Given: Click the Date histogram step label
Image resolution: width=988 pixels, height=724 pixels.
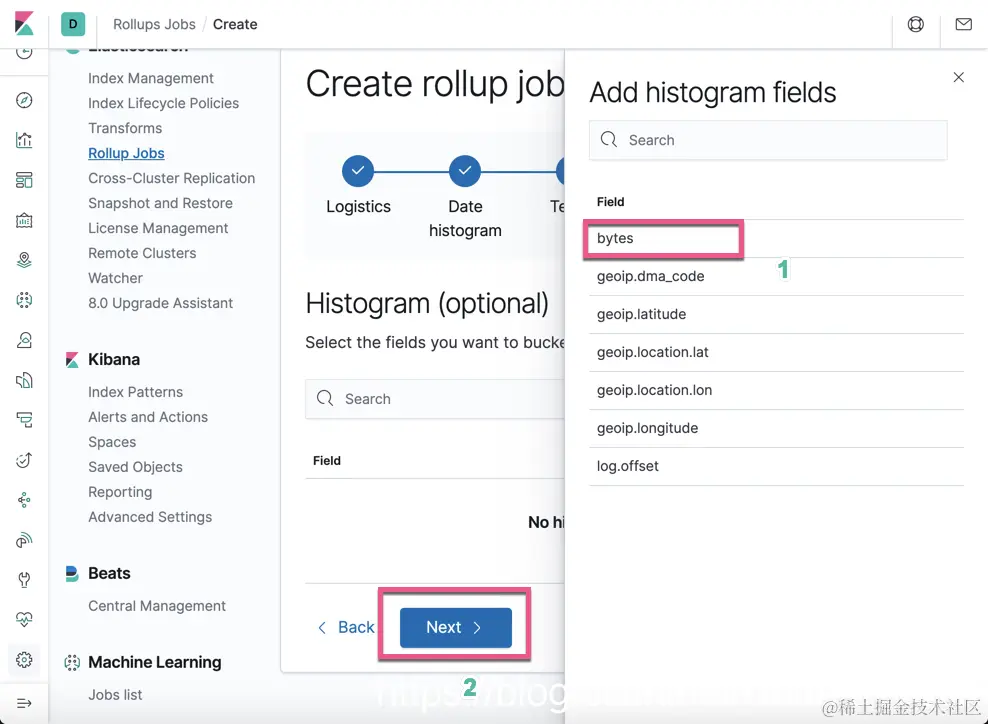Looking at the screenshot, I should (465, 219).
